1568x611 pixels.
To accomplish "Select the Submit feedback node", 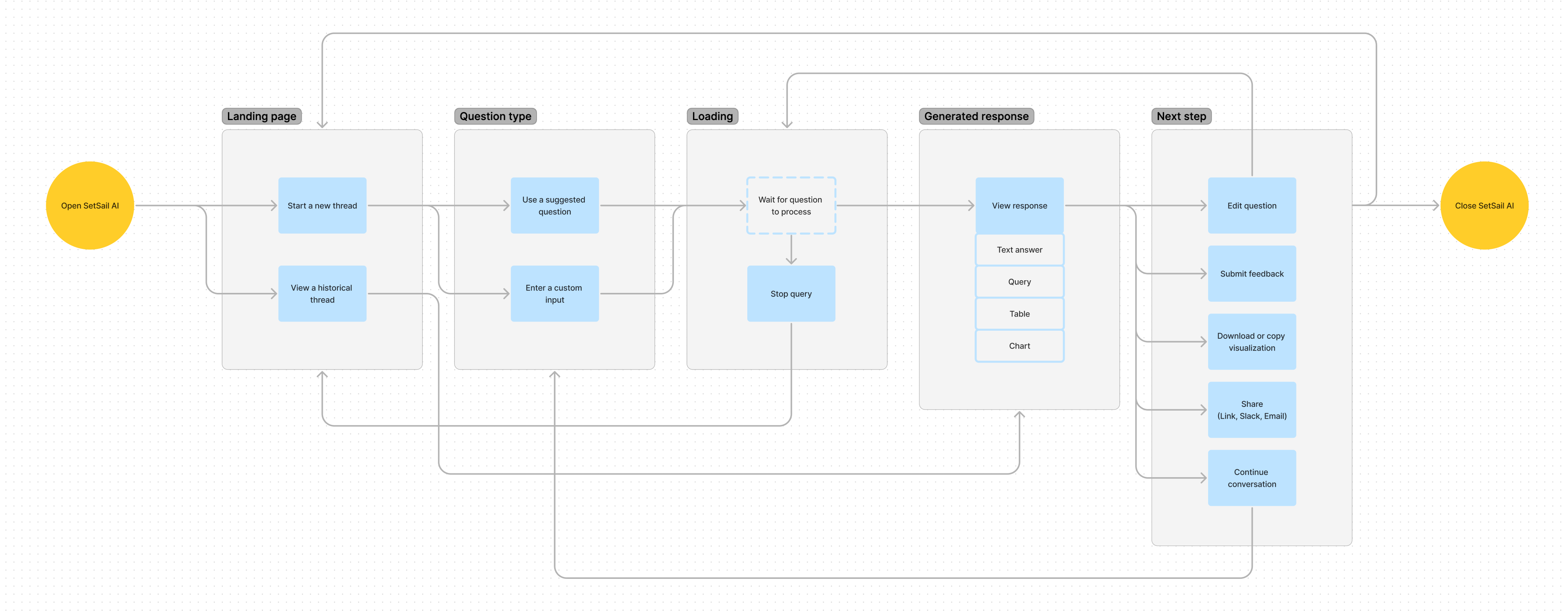I will tap(1251, 274).
